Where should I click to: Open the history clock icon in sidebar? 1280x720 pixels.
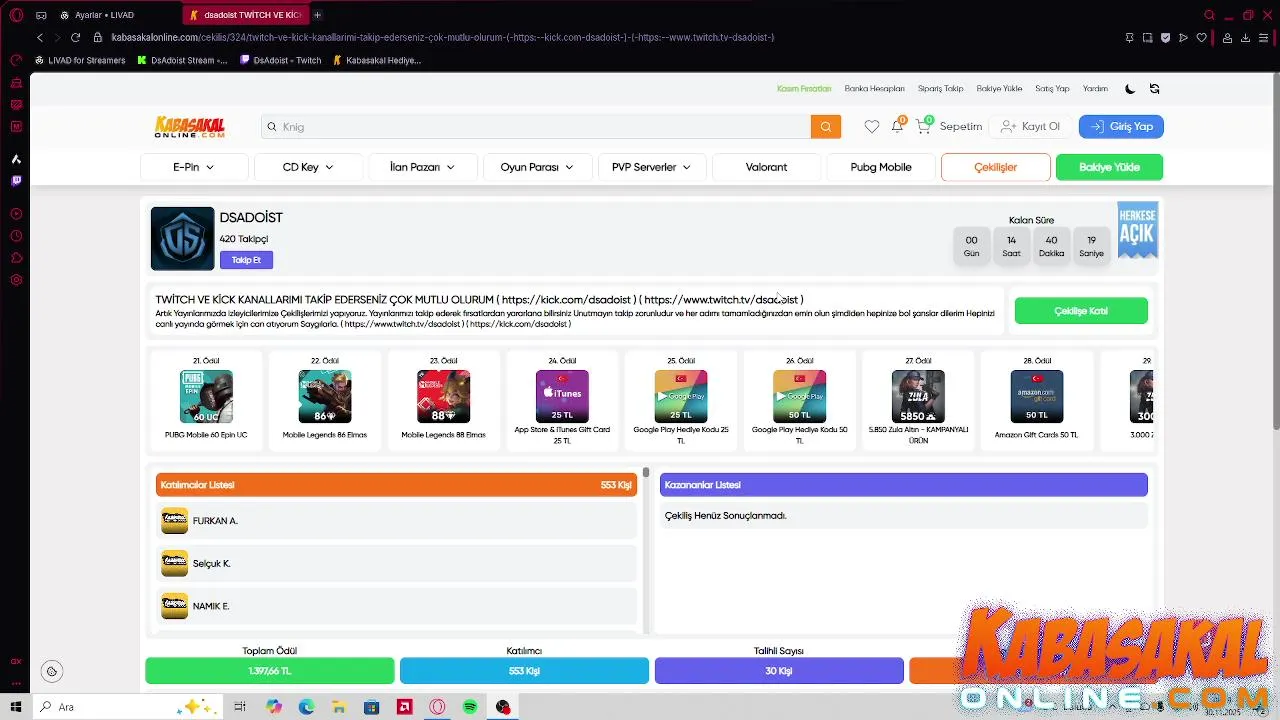tap(16, 236)
